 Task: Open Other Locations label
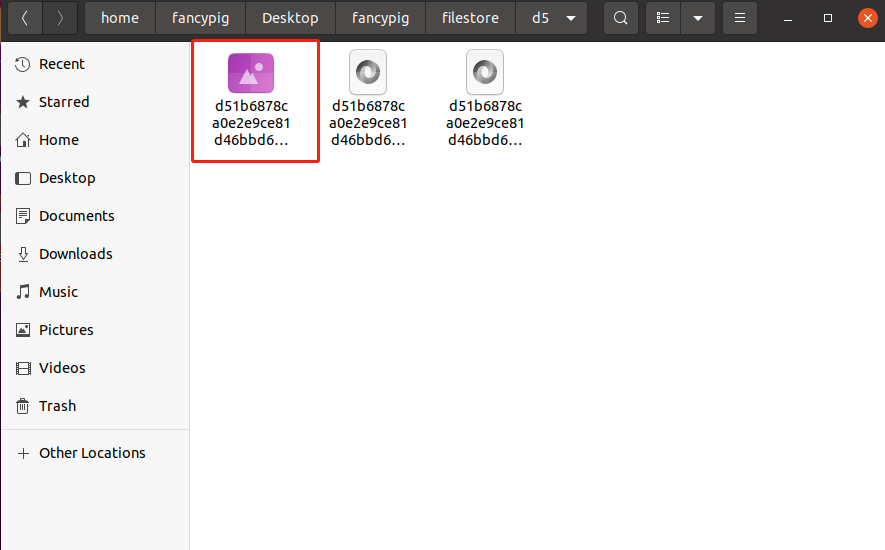92,453
